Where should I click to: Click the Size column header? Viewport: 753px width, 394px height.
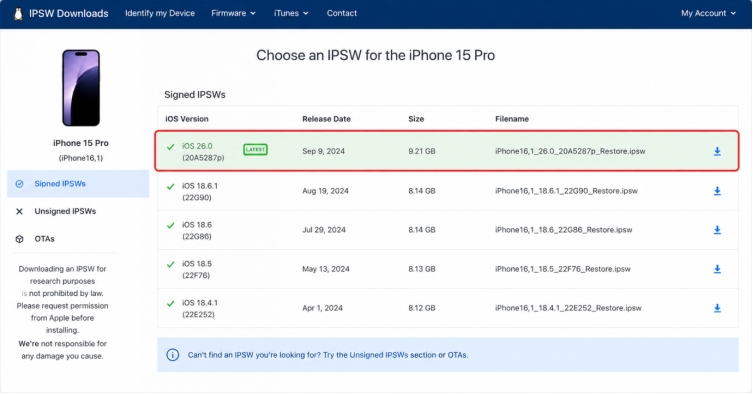click(x=416, y=119)
